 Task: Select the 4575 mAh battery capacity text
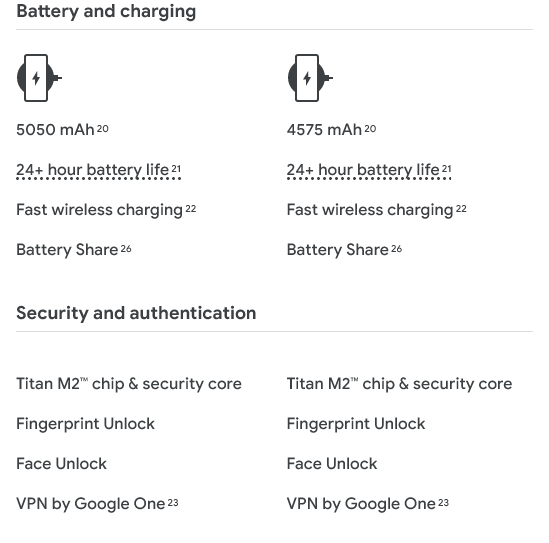[324, 130]
